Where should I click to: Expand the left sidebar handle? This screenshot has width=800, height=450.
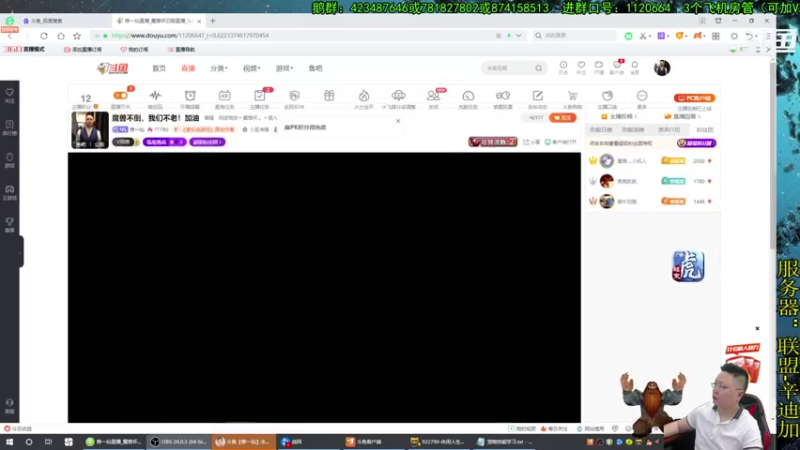[x=20, y=252]
